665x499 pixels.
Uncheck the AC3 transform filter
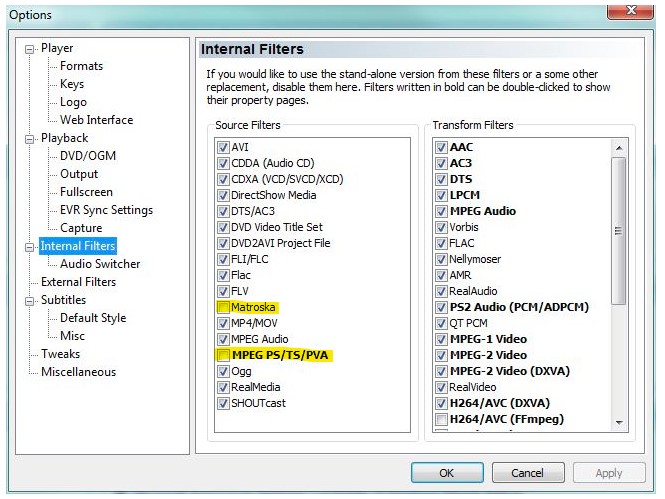441,163
